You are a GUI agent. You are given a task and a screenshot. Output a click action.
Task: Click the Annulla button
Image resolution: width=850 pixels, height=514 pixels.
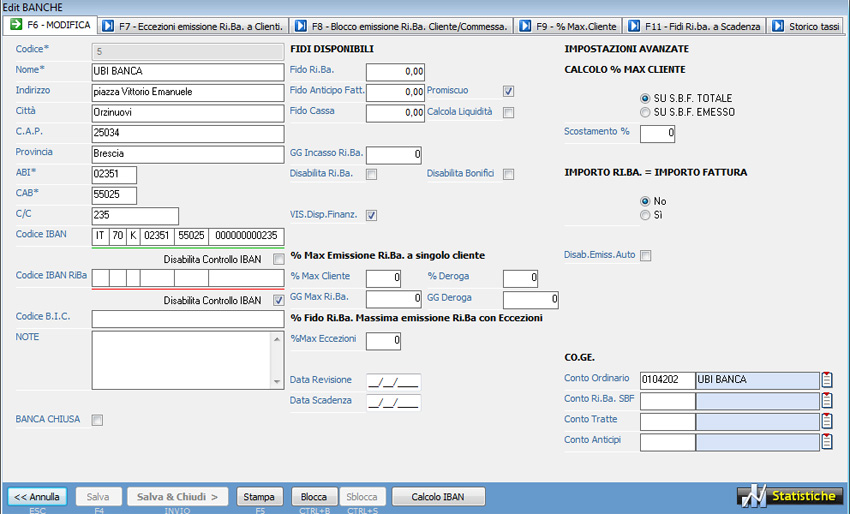pyautogui.click(x=37, y=496)
